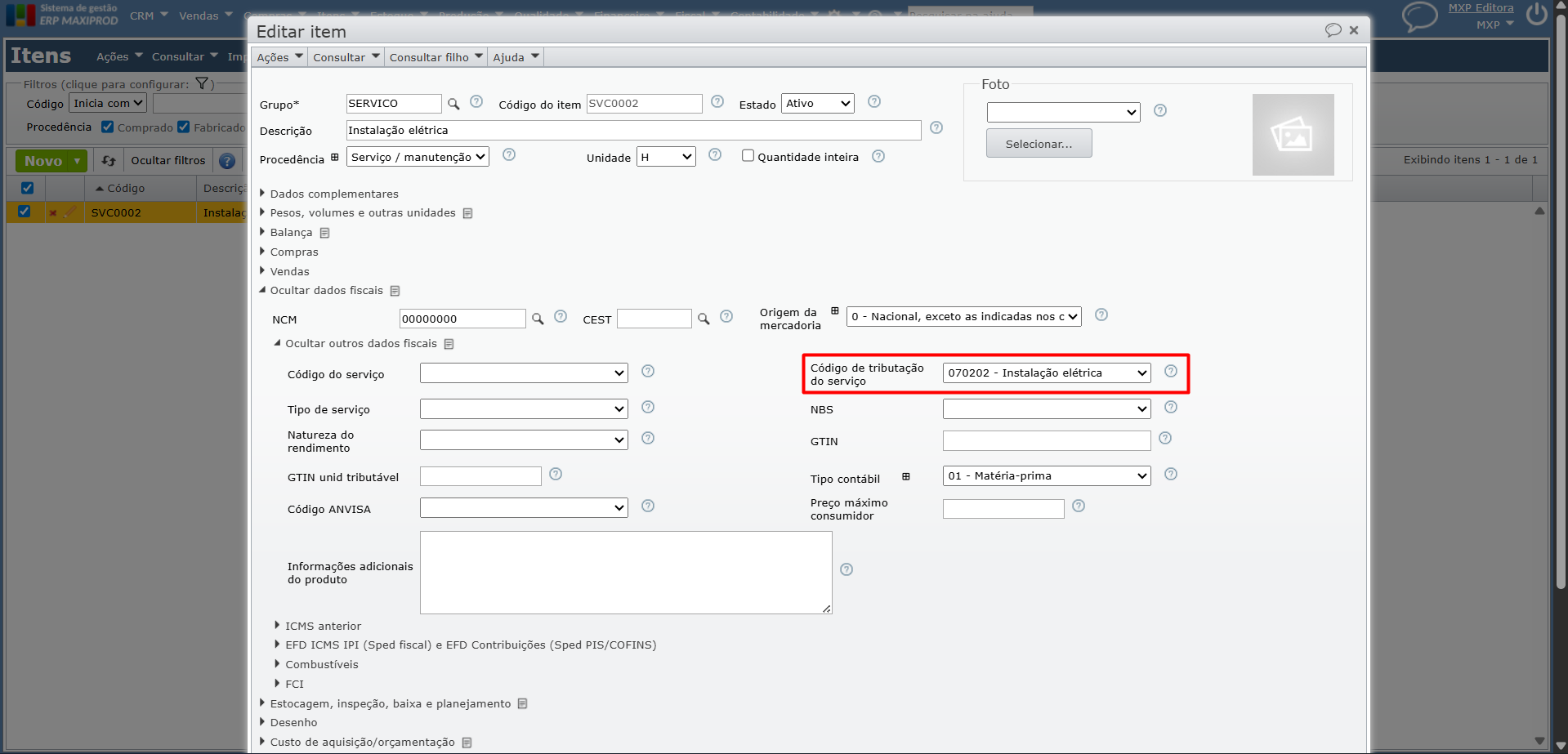This screenshot has height=754, width=1568.
Task: Click the Selecionar... photo button
Action: tap(1039, 144)
